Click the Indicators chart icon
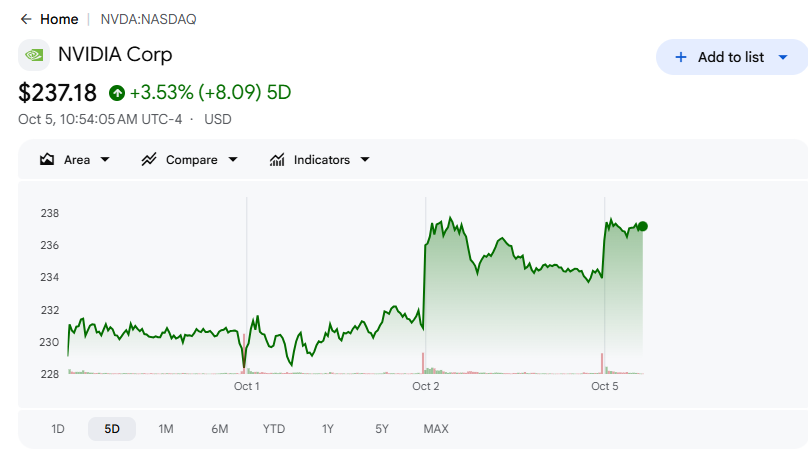808x454 pixels. click(x=277, y=160)
